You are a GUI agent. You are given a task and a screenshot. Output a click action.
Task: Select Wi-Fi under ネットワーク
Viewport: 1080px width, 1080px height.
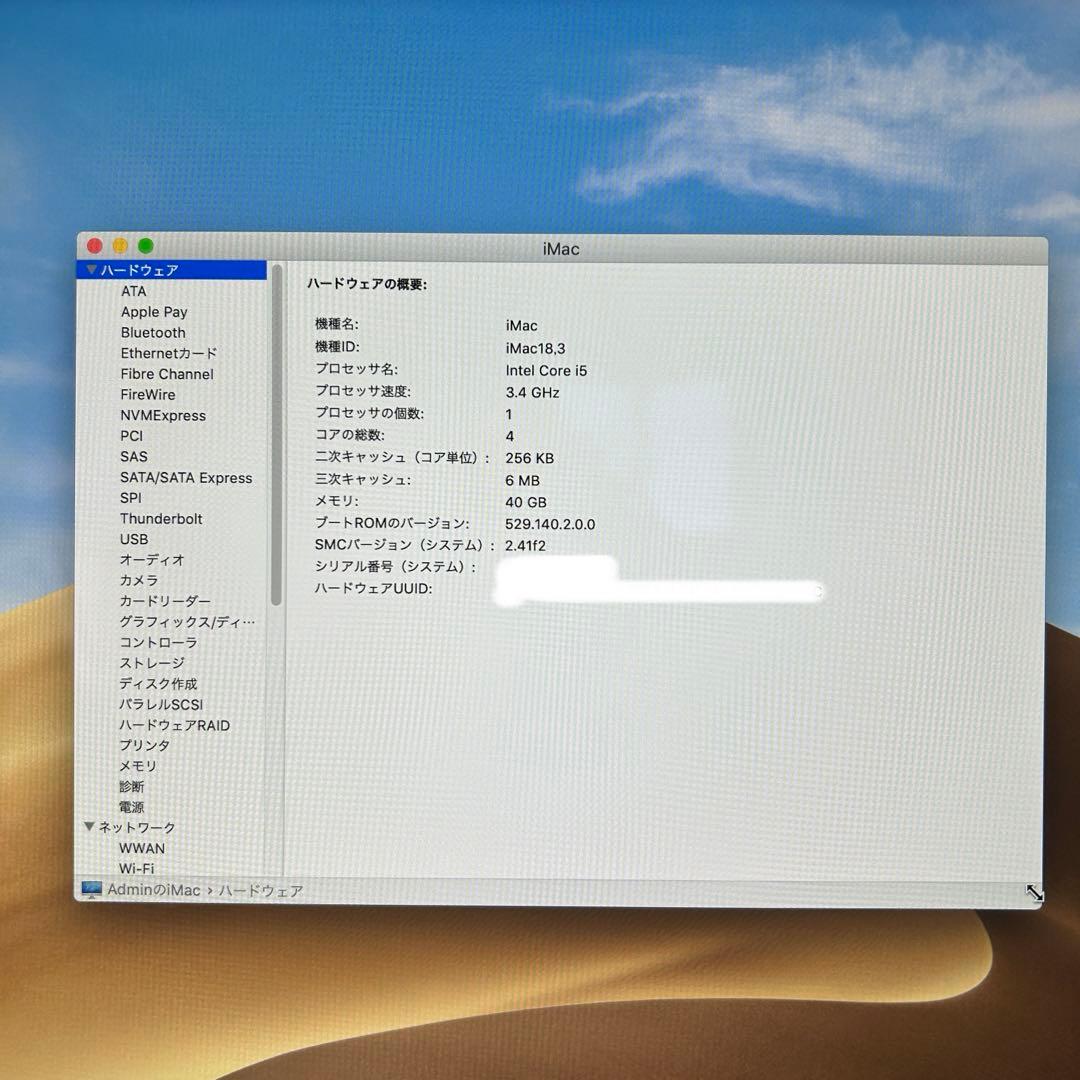(x=136, y=868)
